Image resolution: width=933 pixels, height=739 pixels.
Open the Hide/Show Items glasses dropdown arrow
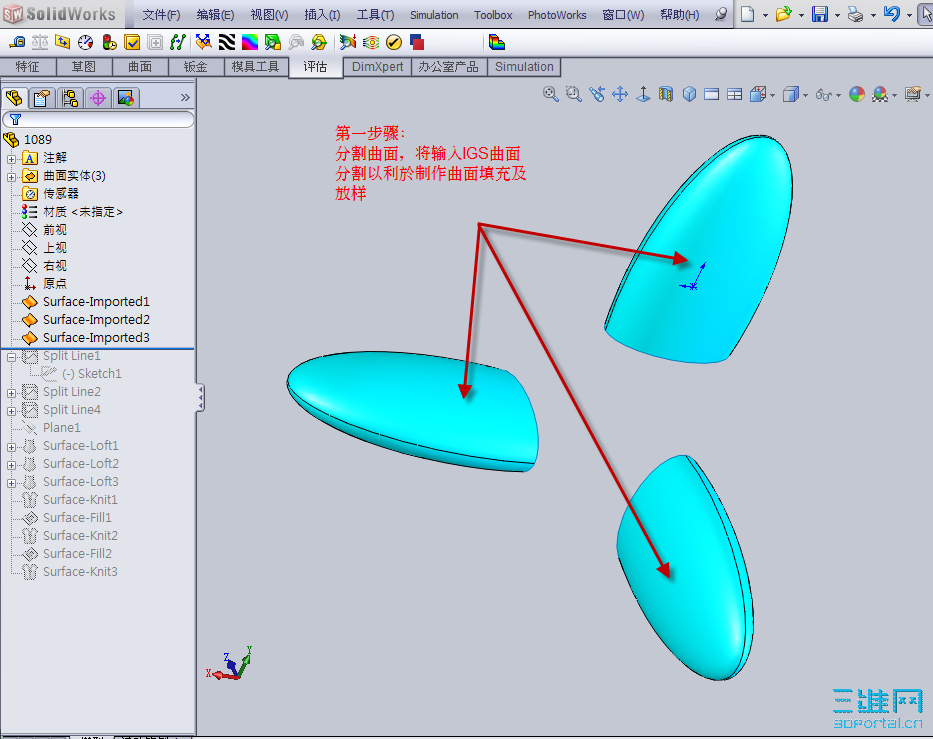(838, 95)
